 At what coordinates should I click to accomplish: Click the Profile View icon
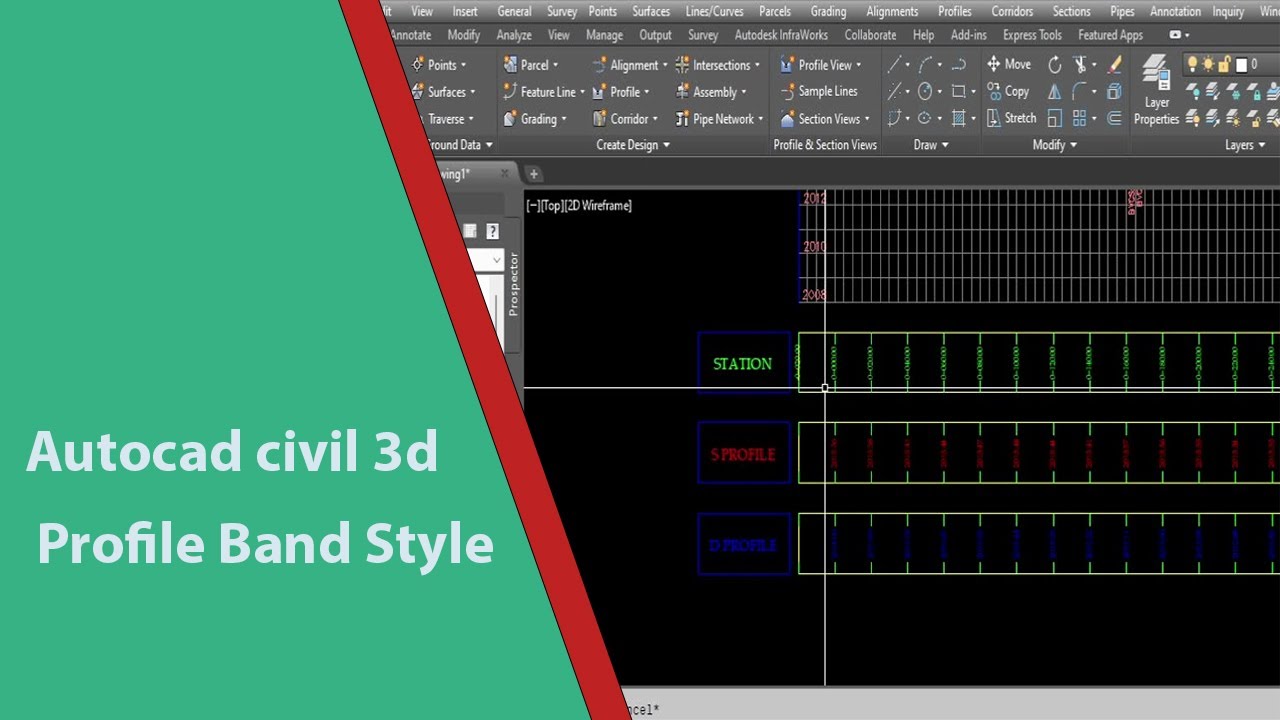click(788, 65)
